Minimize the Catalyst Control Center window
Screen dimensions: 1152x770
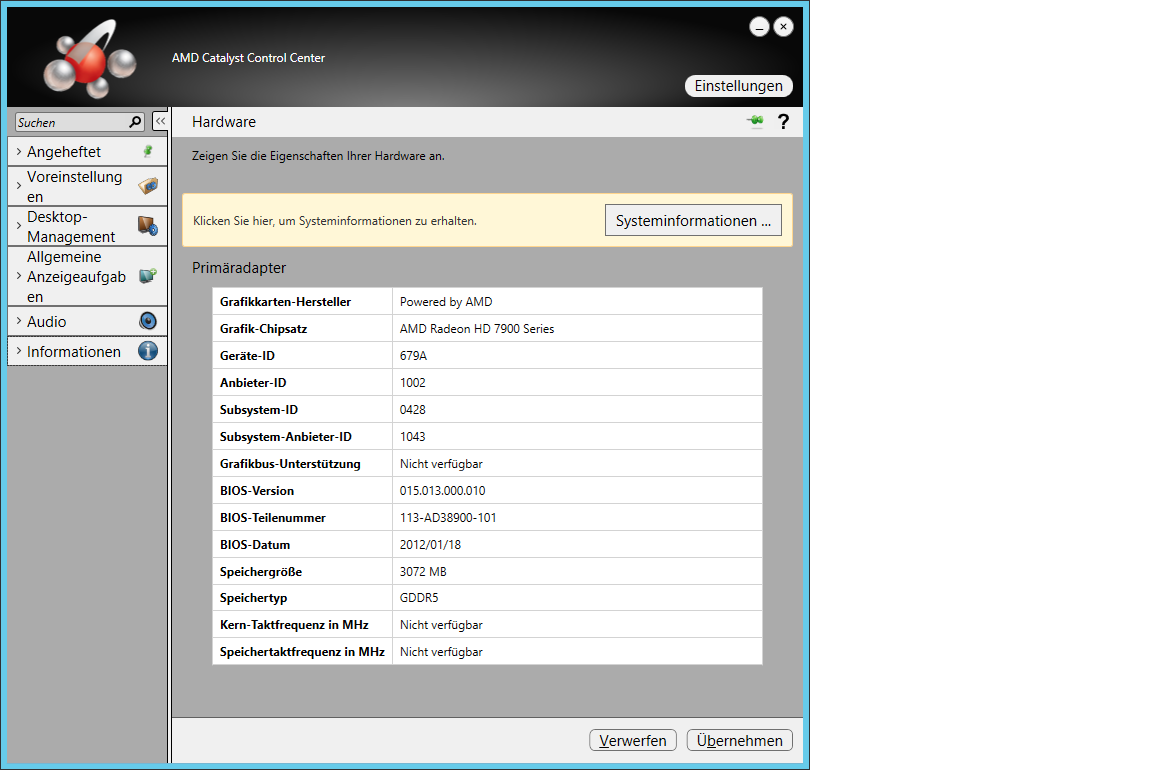click(x=759, y=27)
